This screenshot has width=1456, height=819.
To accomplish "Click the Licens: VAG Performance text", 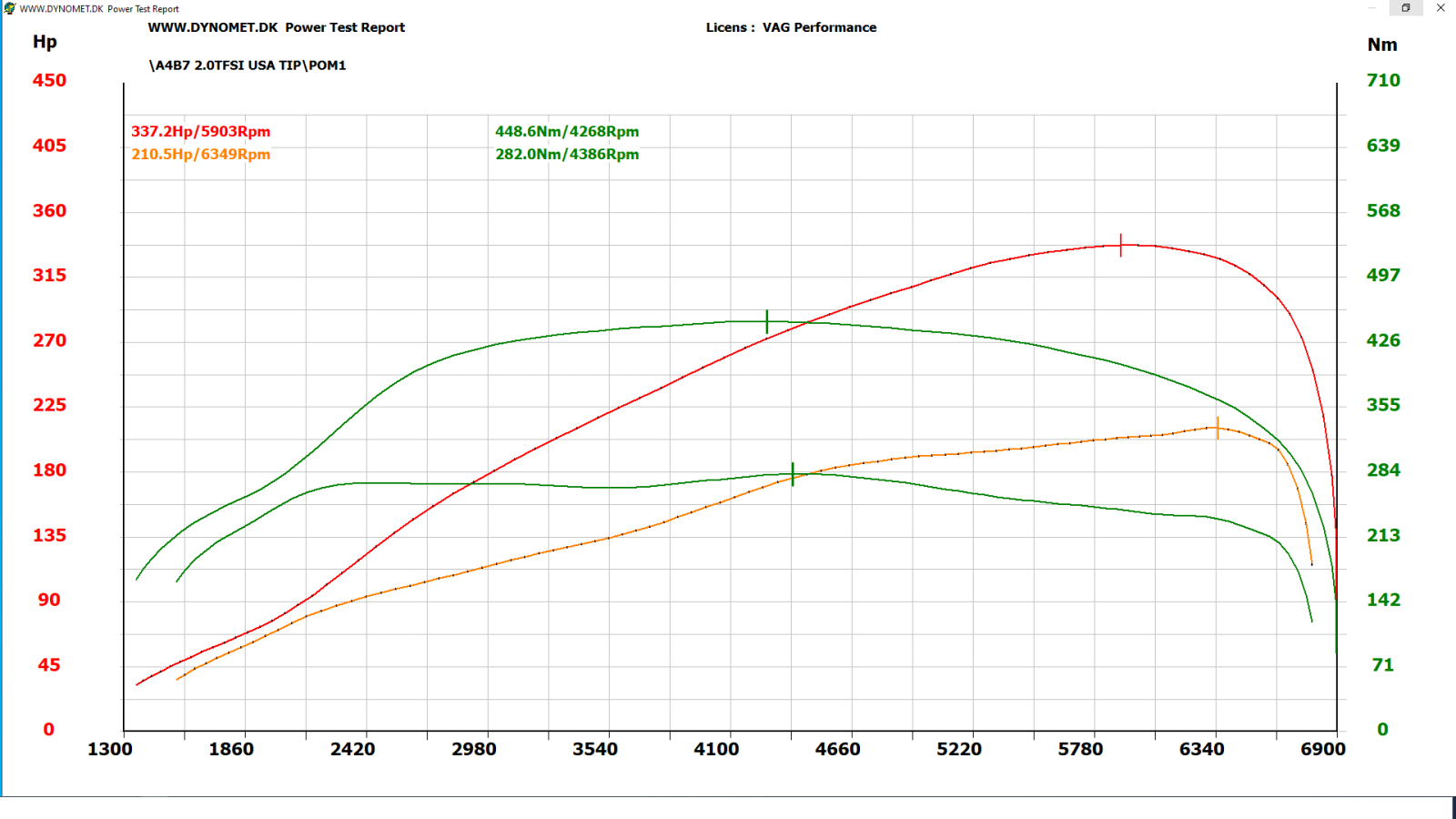I will [792, 27].
